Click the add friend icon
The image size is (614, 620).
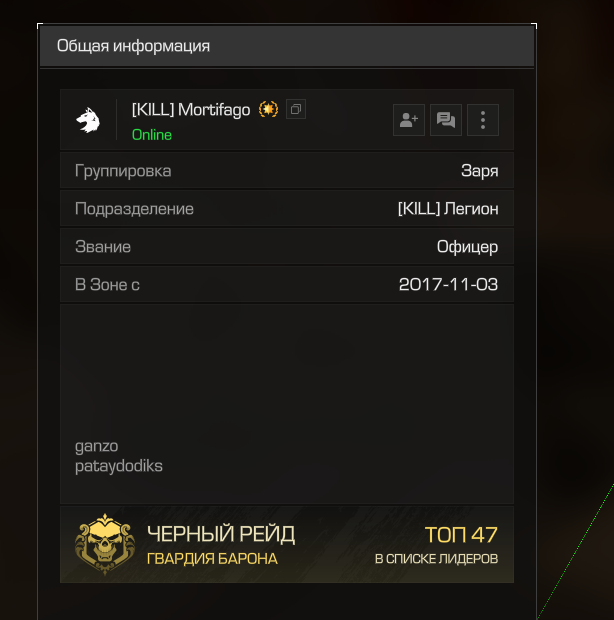pyautogui.click(x=409, y=120)
